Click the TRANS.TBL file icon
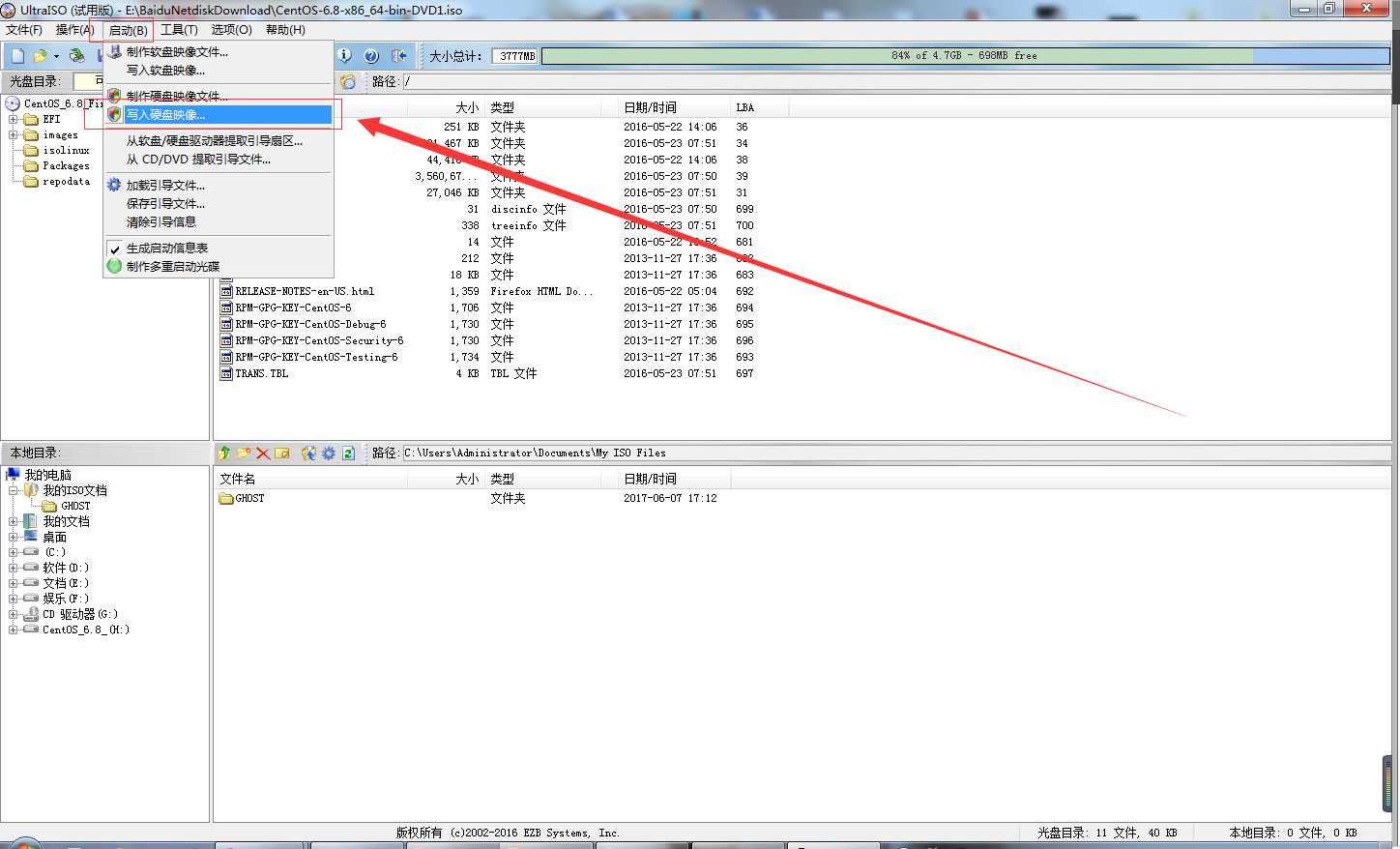Screen dimensions: 1400x849 (x=226, y=373)
